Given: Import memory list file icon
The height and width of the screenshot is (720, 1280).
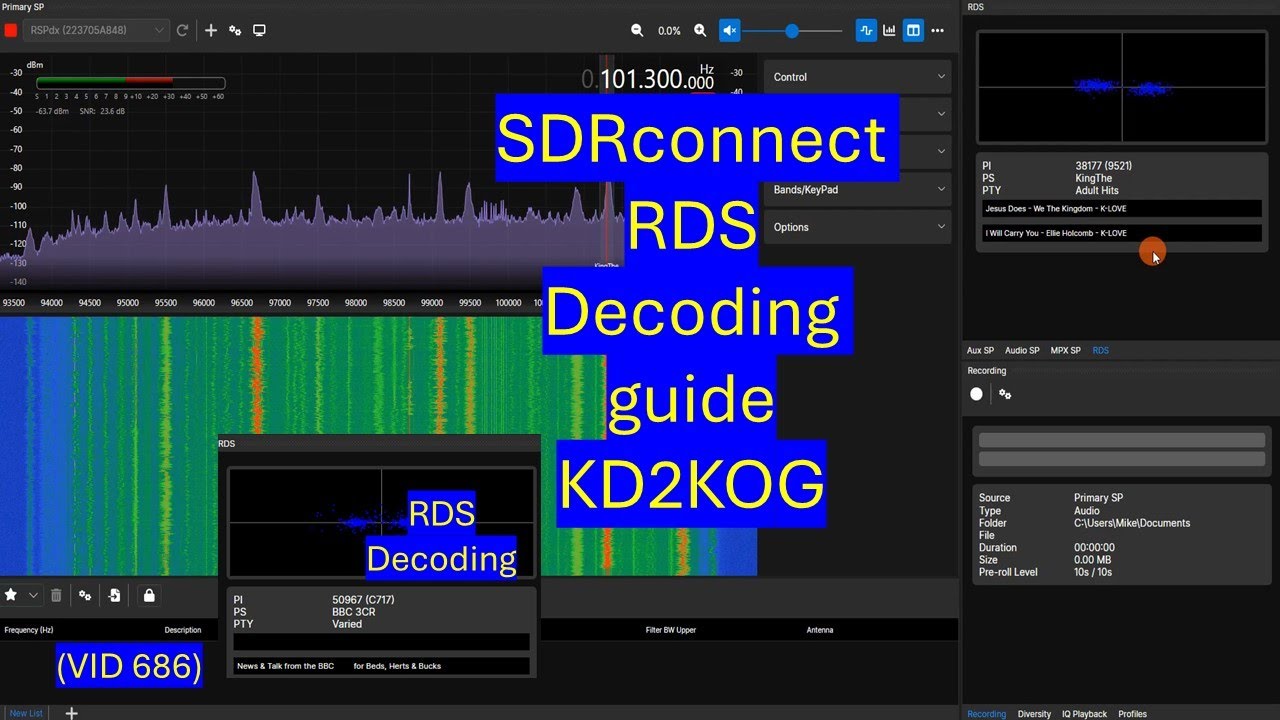Looking at the screenshot, I should click(115, 595).
